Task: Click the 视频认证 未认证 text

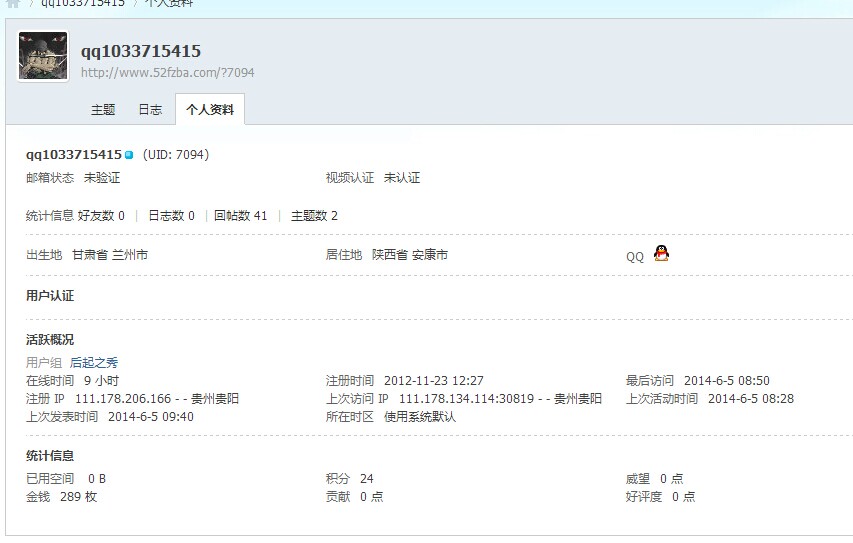Action: 373,178
